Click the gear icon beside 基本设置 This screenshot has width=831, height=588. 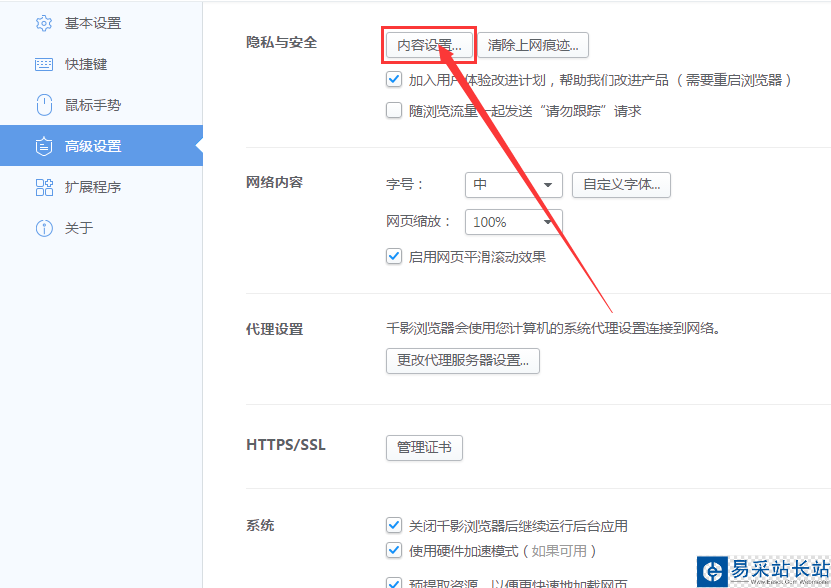44,23
